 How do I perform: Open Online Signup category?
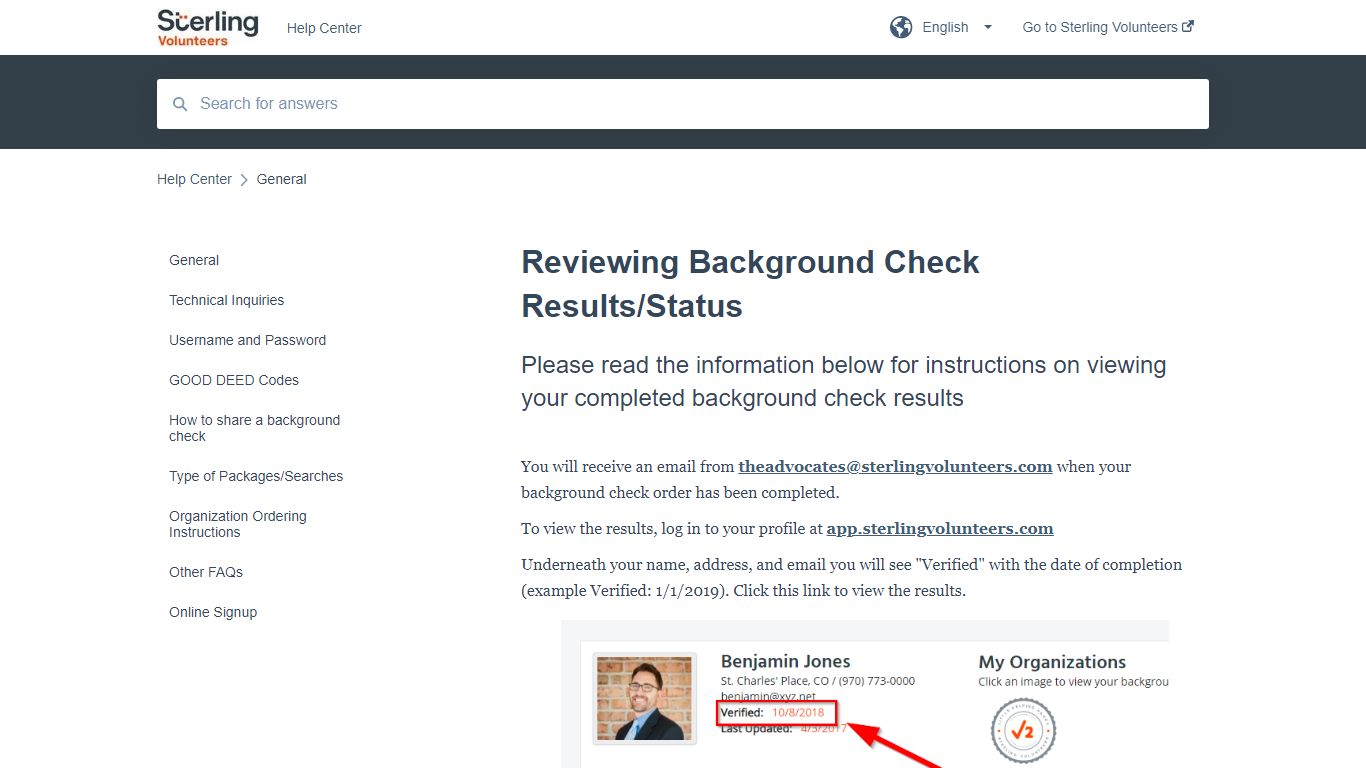(x=213, y=612)
